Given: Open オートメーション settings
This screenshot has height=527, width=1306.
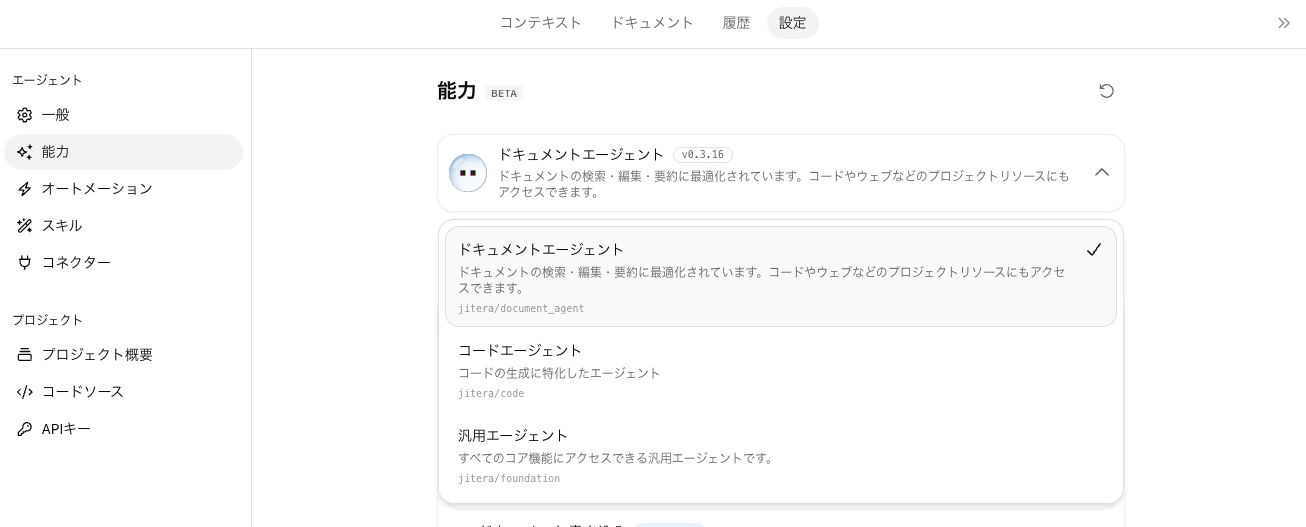Looking at the screenshot, I should 124,189.
